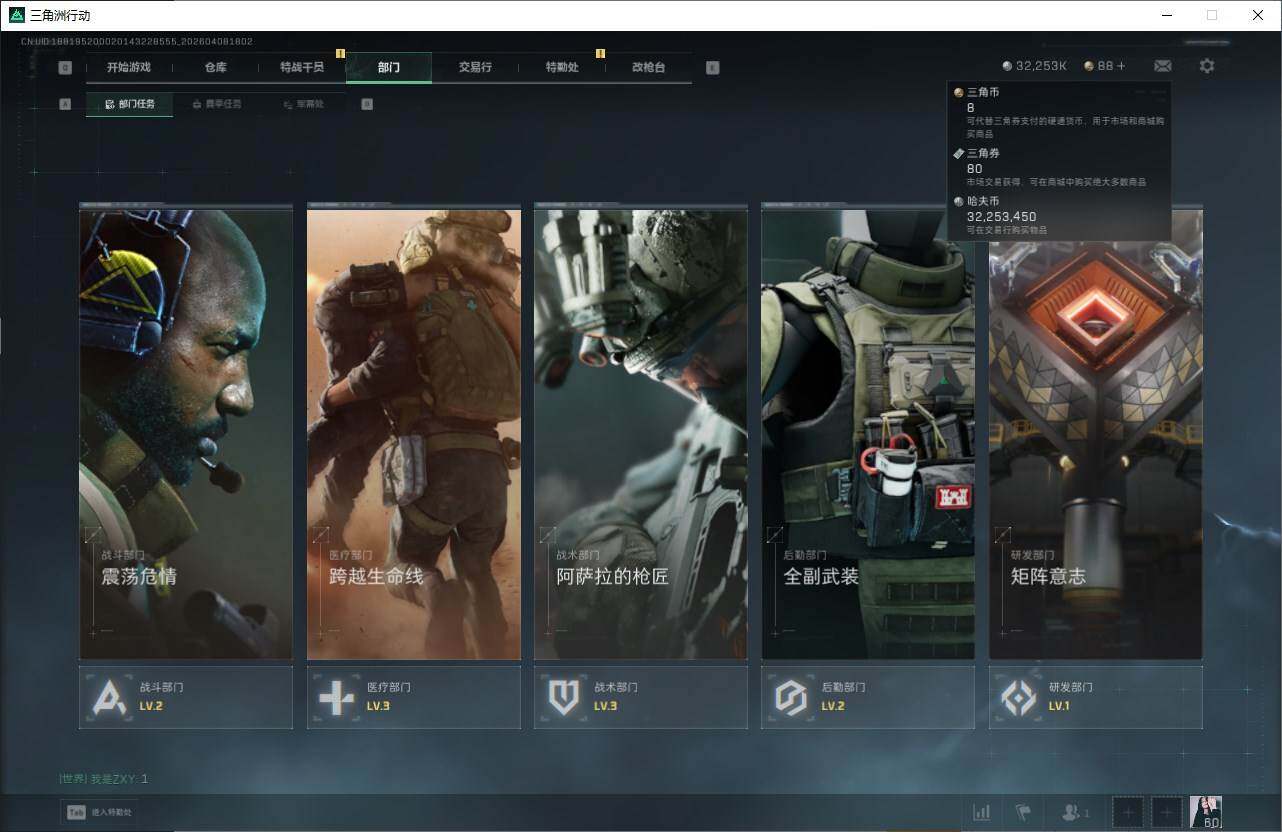Select the 部门任务 sub-tab
Image resolution: width=1282 pixels, height=832 pixels.
130,104
